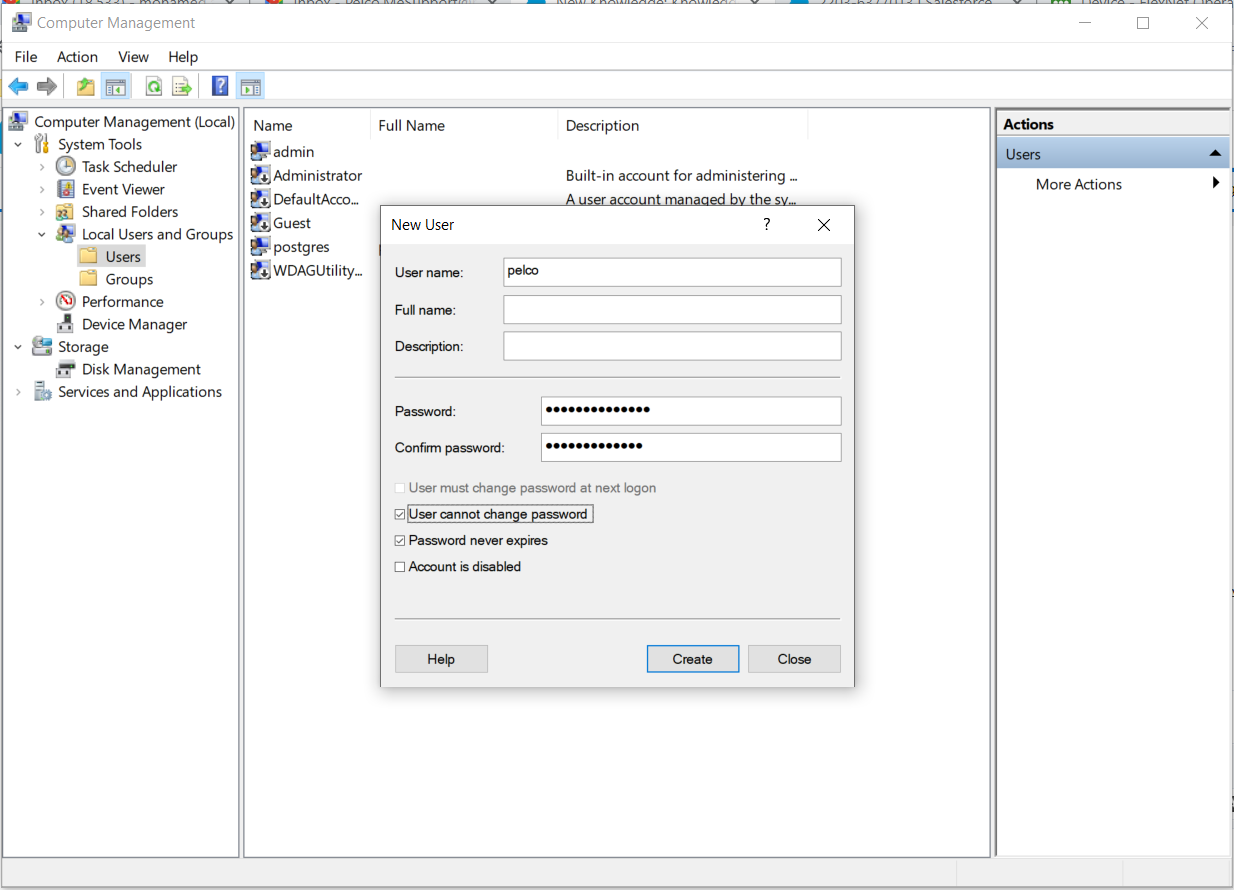Screen dimensions: 1234x890
Task: Click the Local Users and Groups icon
Action: 65,234
